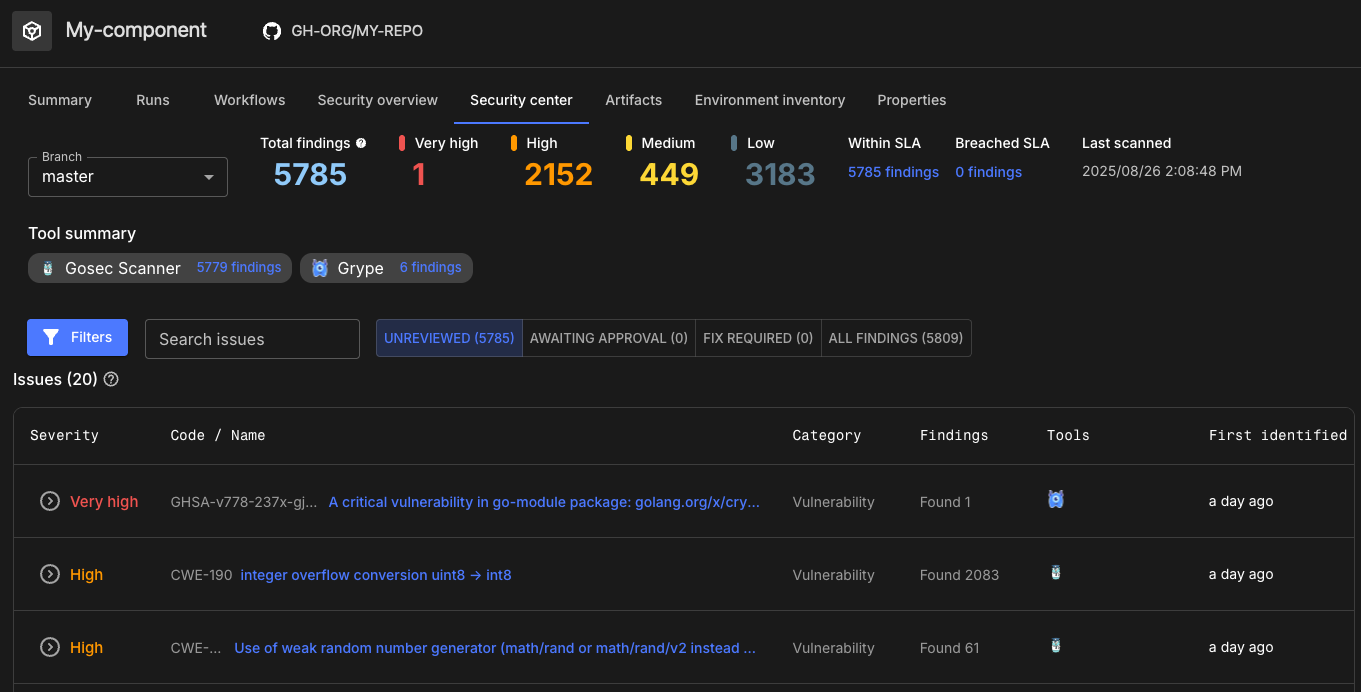The width and height of the screenshot is (1361, 692).
Task: Click the help icon next to Issues (20)
Action: tap(110, 379)
